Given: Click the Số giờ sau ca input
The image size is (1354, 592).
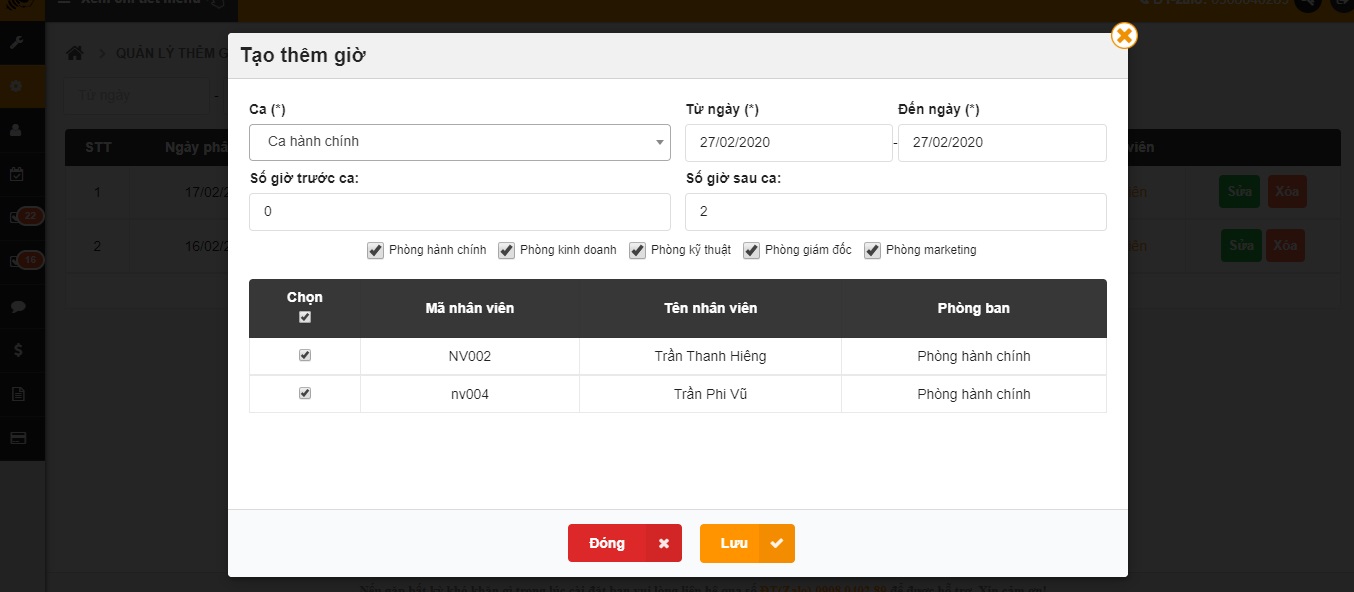Looking at the screenshot, I should 895,212.
